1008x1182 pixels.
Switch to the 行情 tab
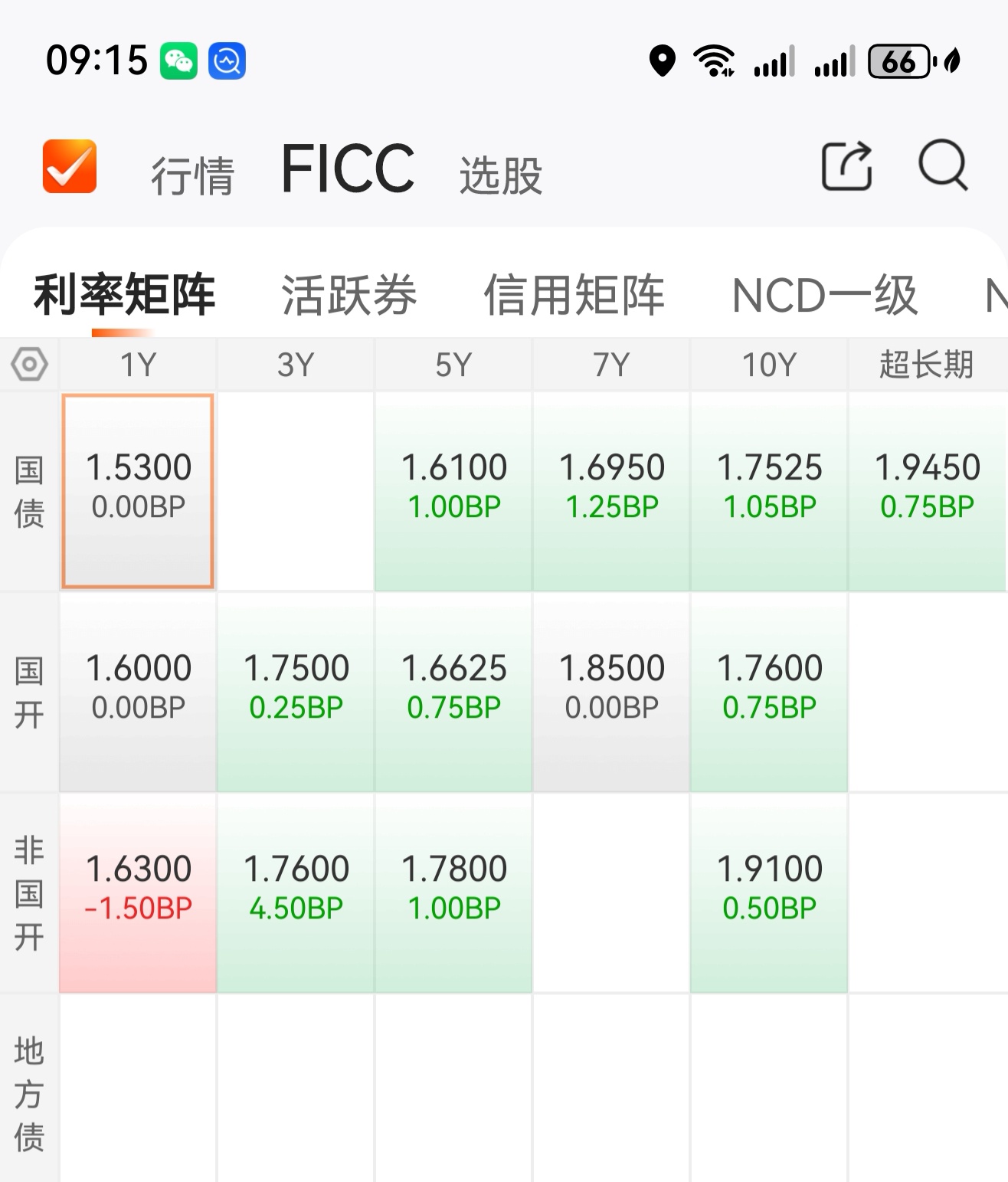click(193, 174)
